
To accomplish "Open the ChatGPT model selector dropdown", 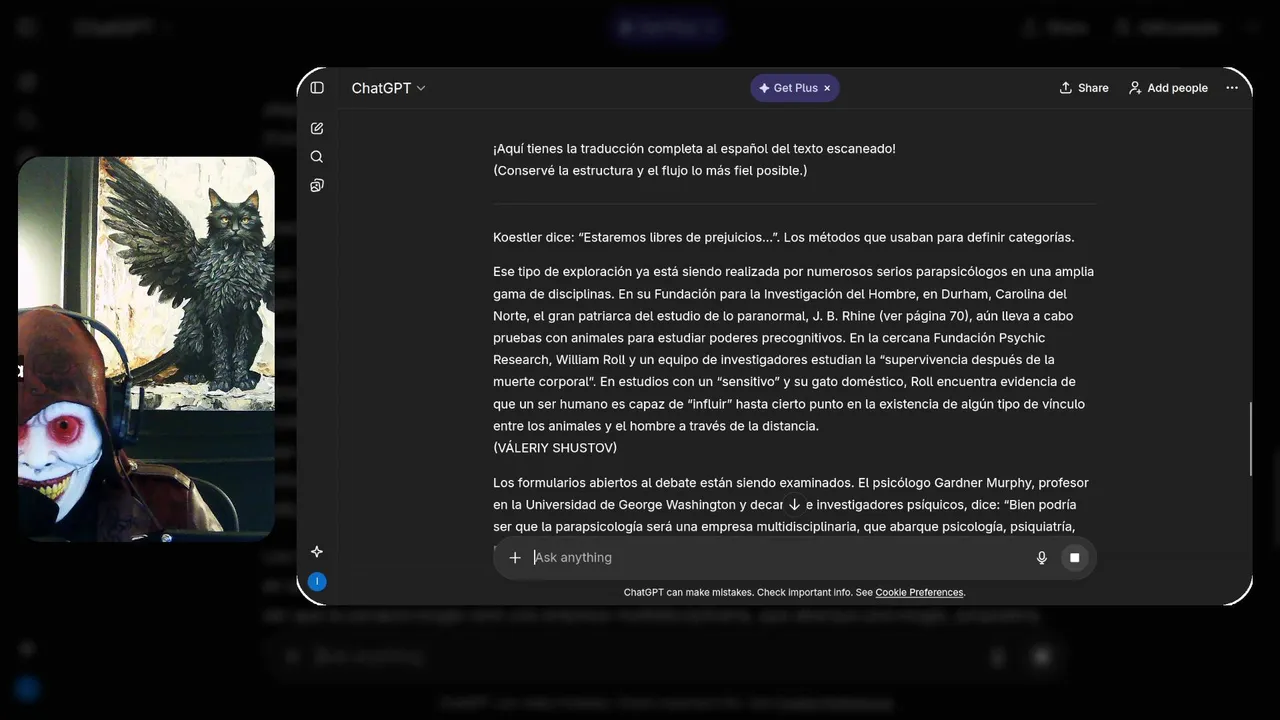I will [x=388, y=88].
